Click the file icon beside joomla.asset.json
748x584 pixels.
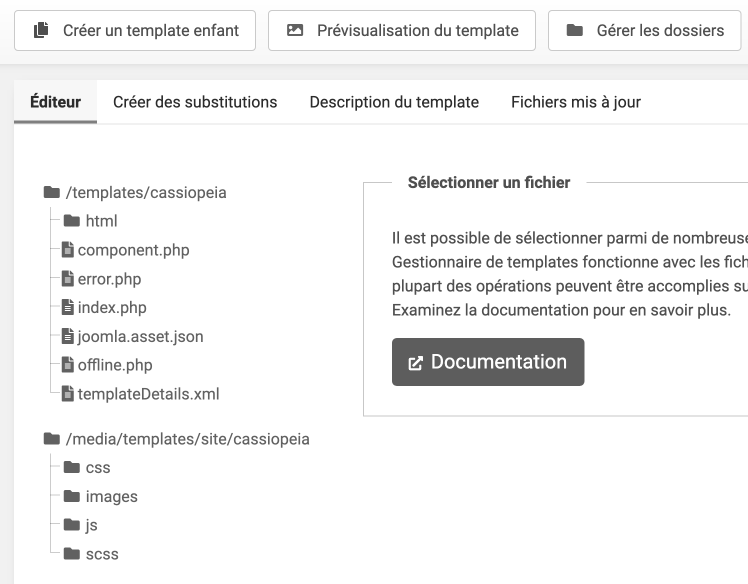point(68,336)
